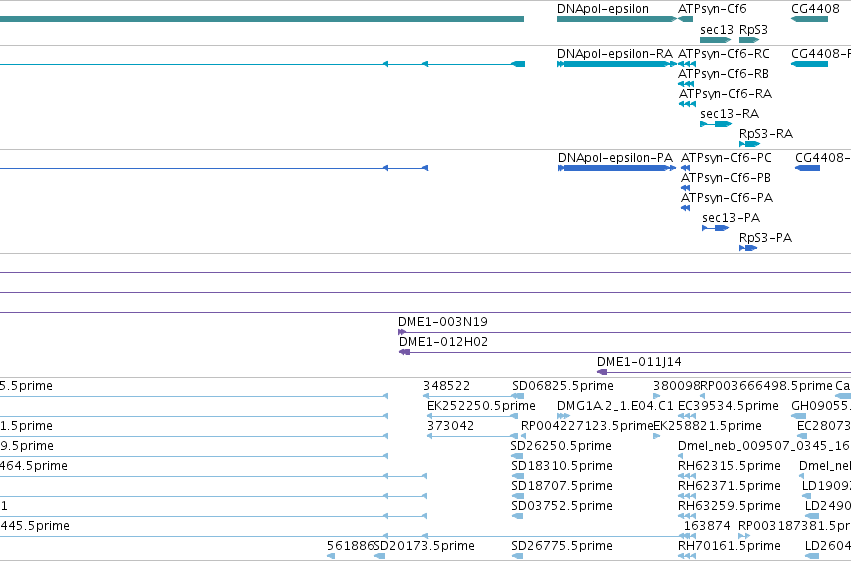
Task: Open the CG4408 gene label
Action: (815, 9)
